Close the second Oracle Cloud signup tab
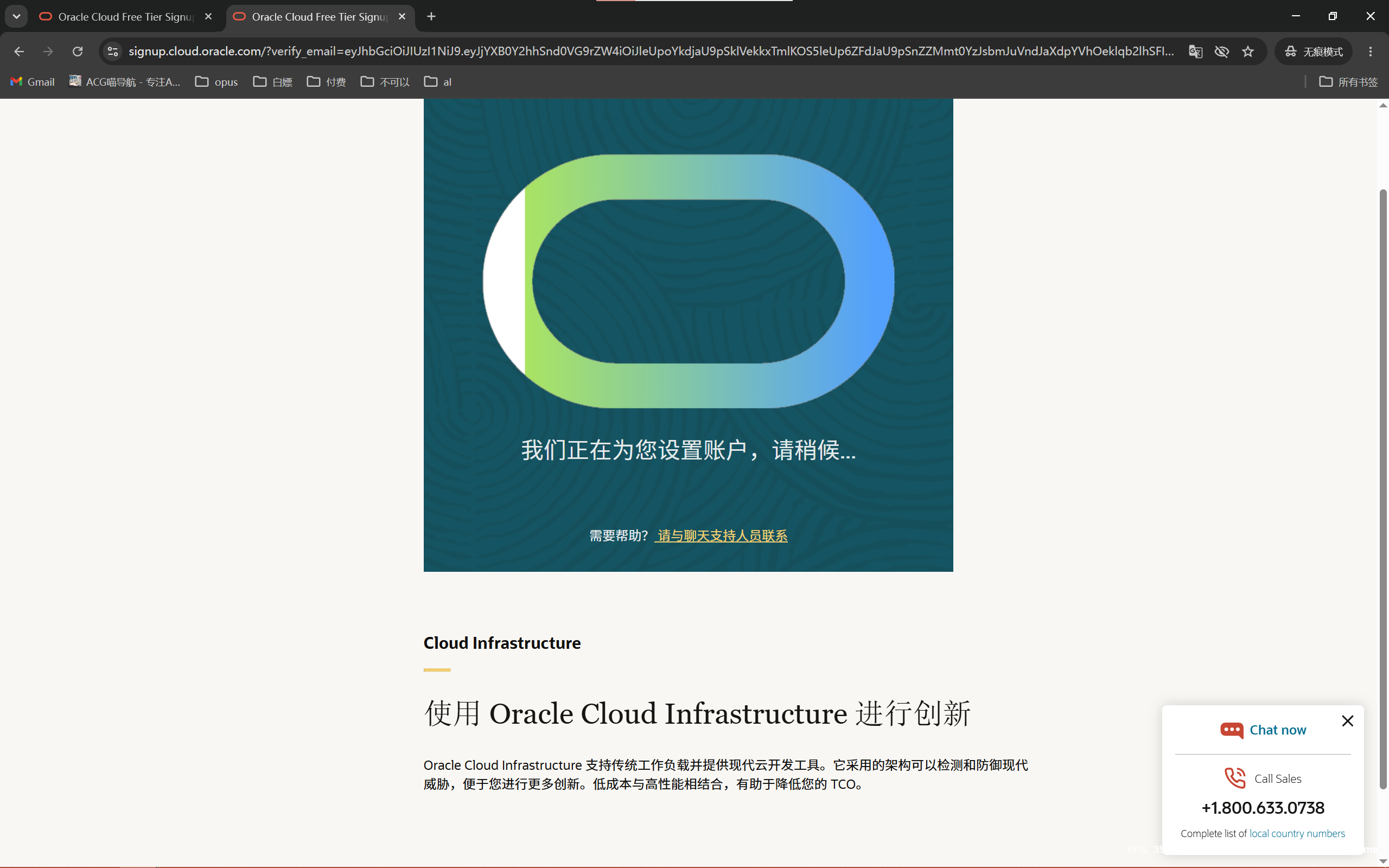 (x=403, y=17)
